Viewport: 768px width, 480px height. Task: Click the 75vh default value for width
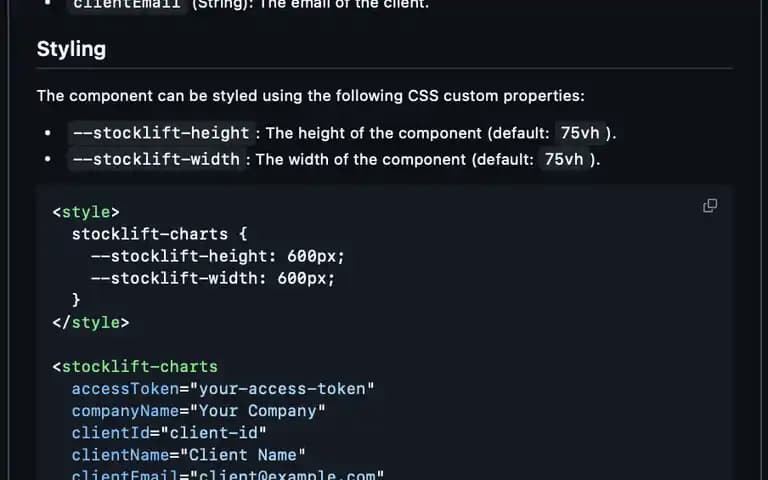tap(564, 160)
